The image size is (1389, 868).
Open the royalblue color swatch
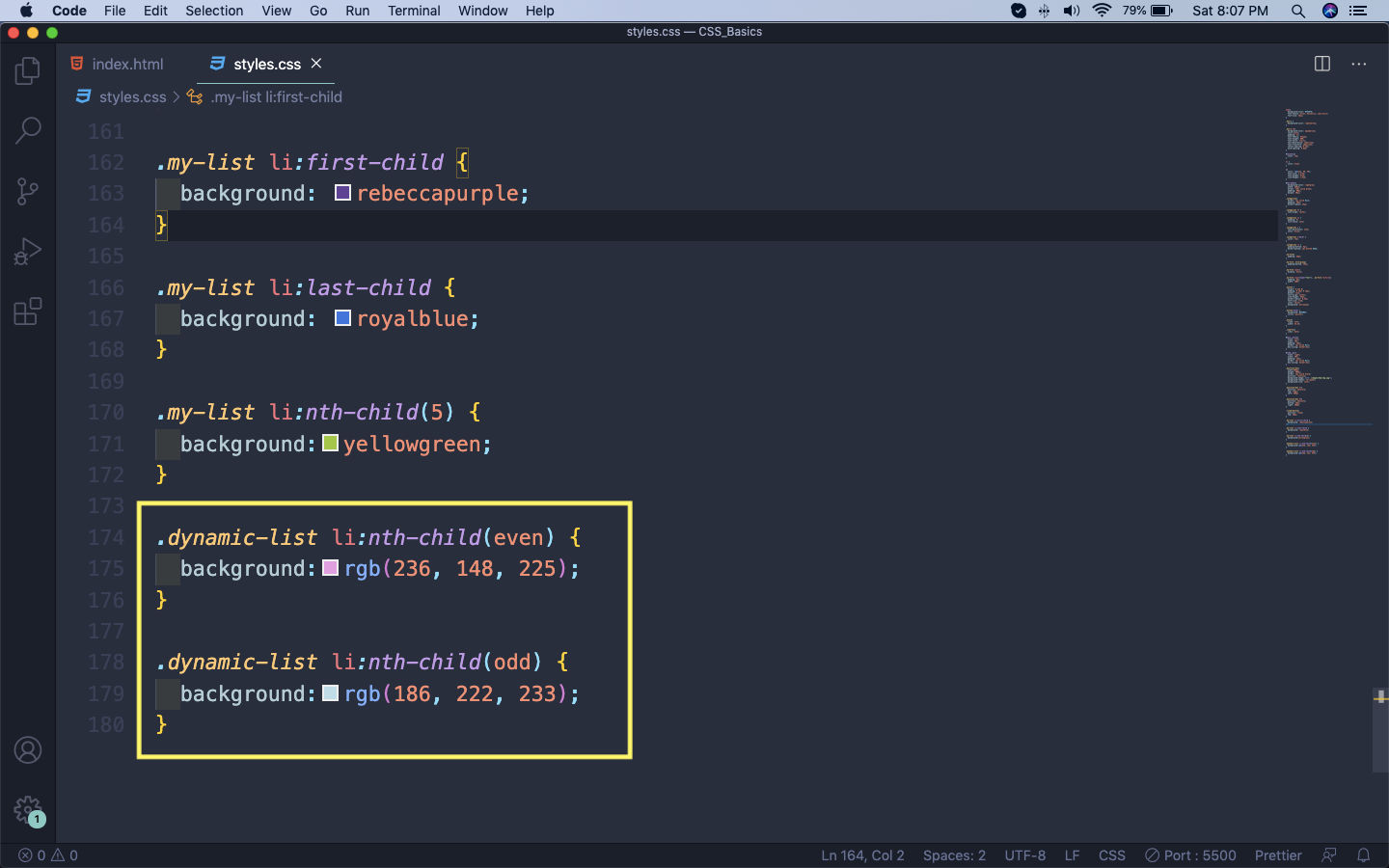(x=342, y=318)
